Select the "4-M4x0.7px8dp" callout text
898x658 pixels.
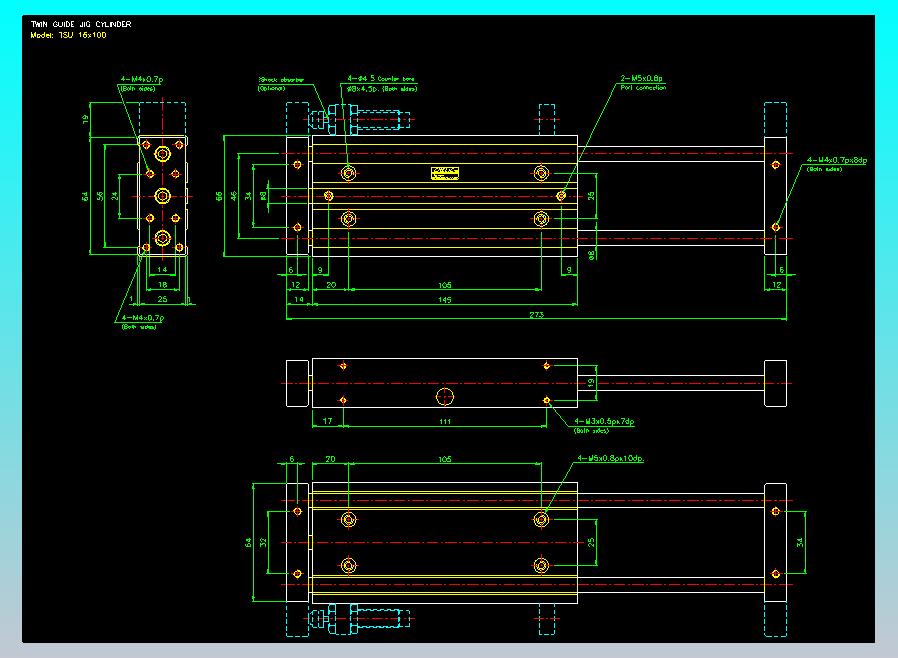coord(836,159)
